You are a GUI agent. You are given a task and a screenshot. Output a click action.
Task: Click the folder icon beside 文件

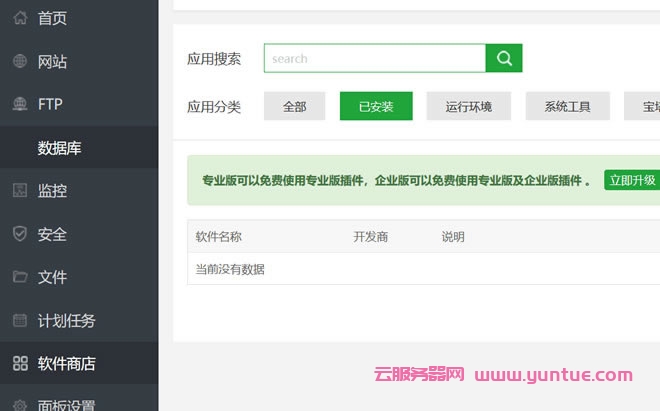click(x=20, y=277)
